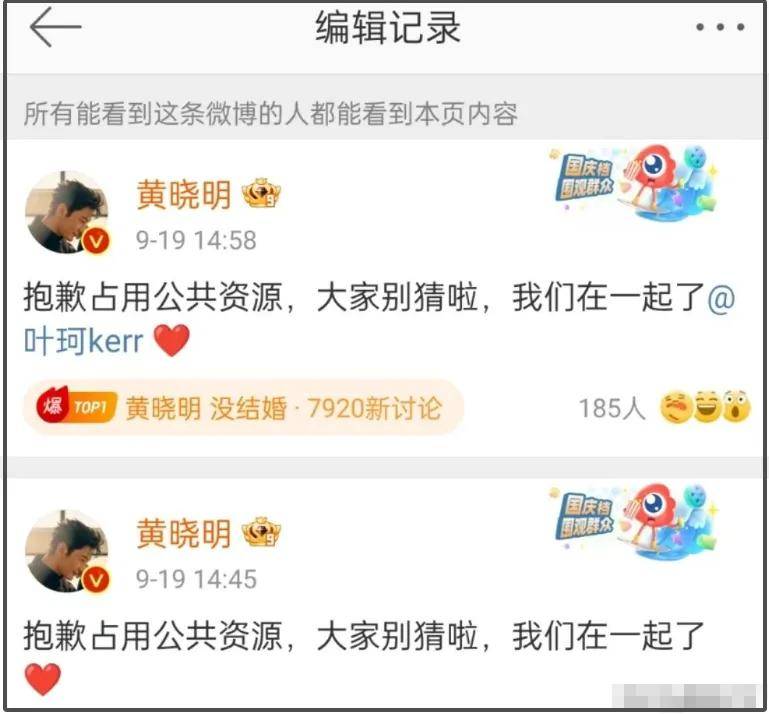The image size is (769, 714).
Task: Tap the shocked emoji reaction
Action: click(x=737, y=407)
